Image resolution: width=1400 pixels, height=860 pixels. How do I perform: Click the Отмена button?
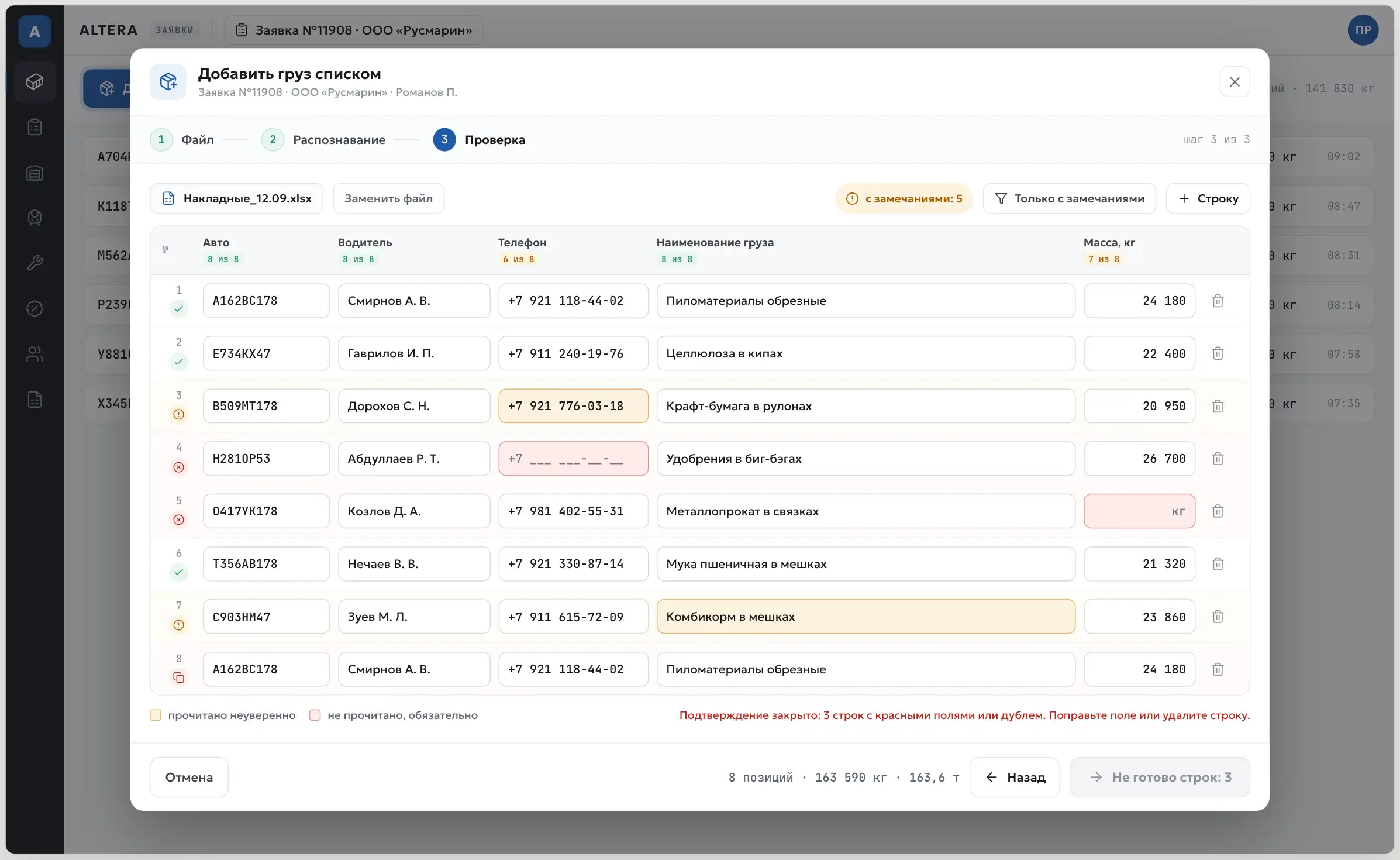point(189,777)
